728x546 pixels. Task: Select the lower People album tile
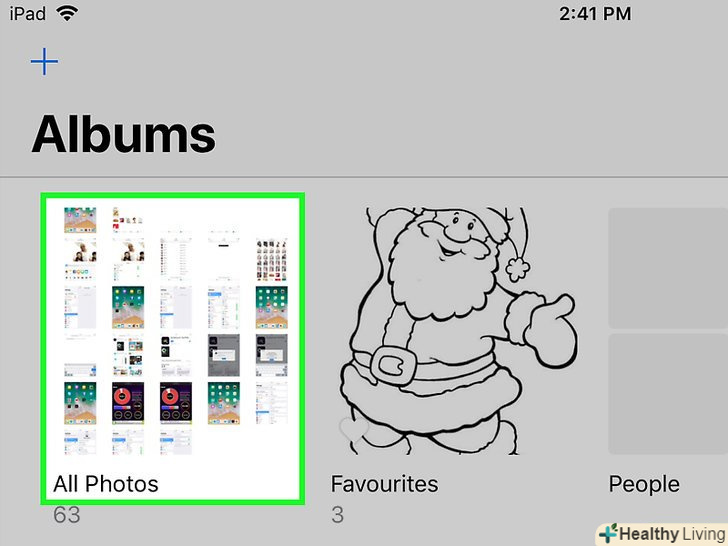[668, 394]
